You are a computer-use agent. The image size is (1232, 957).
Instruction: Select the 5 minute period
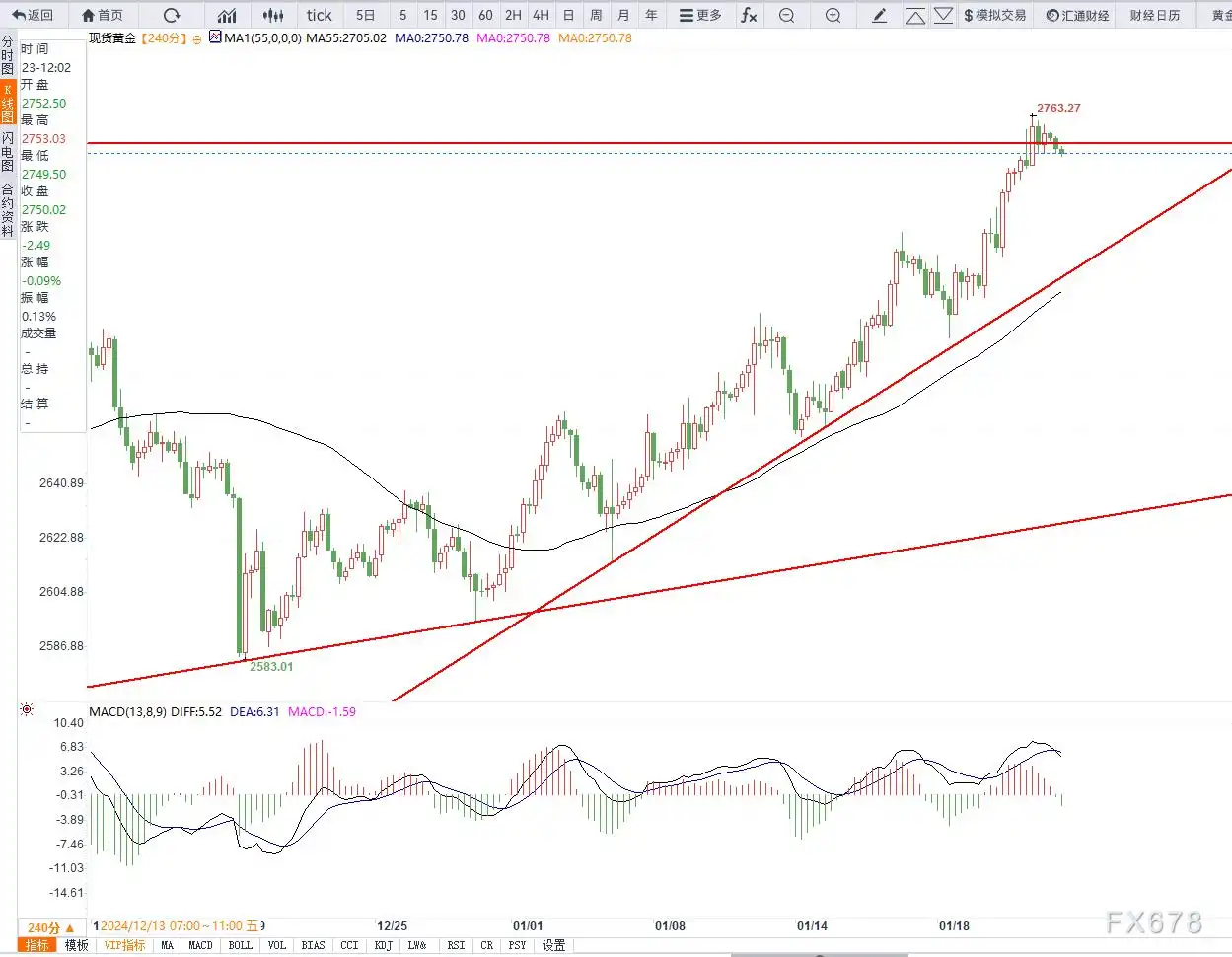coord(402,15)
